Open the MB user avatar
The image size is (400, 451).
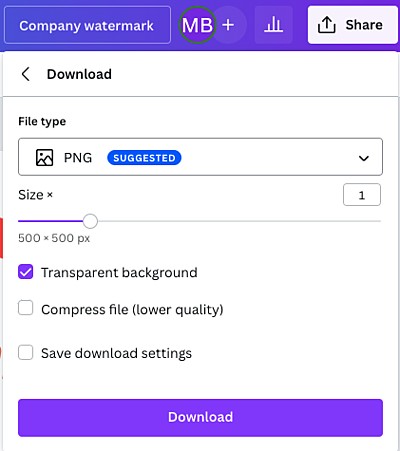point(197,25)
